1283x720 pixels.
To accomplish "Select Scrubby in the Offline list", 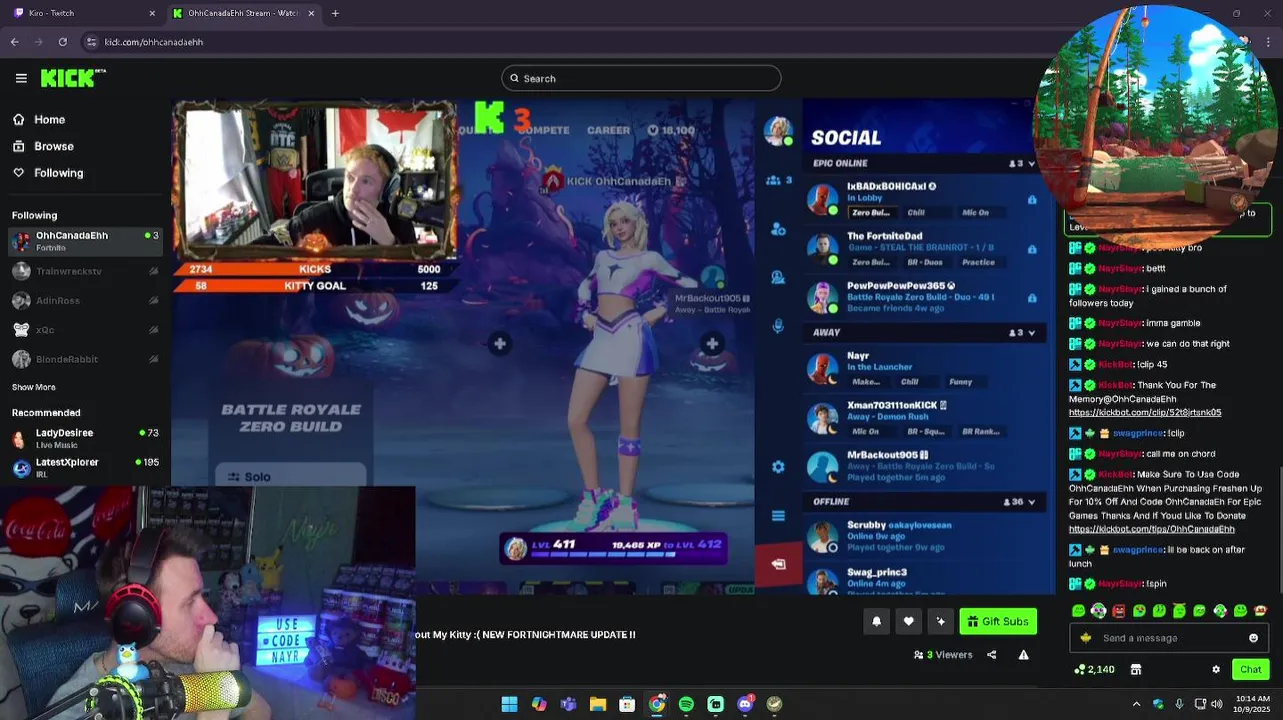I will click(925, 536).
